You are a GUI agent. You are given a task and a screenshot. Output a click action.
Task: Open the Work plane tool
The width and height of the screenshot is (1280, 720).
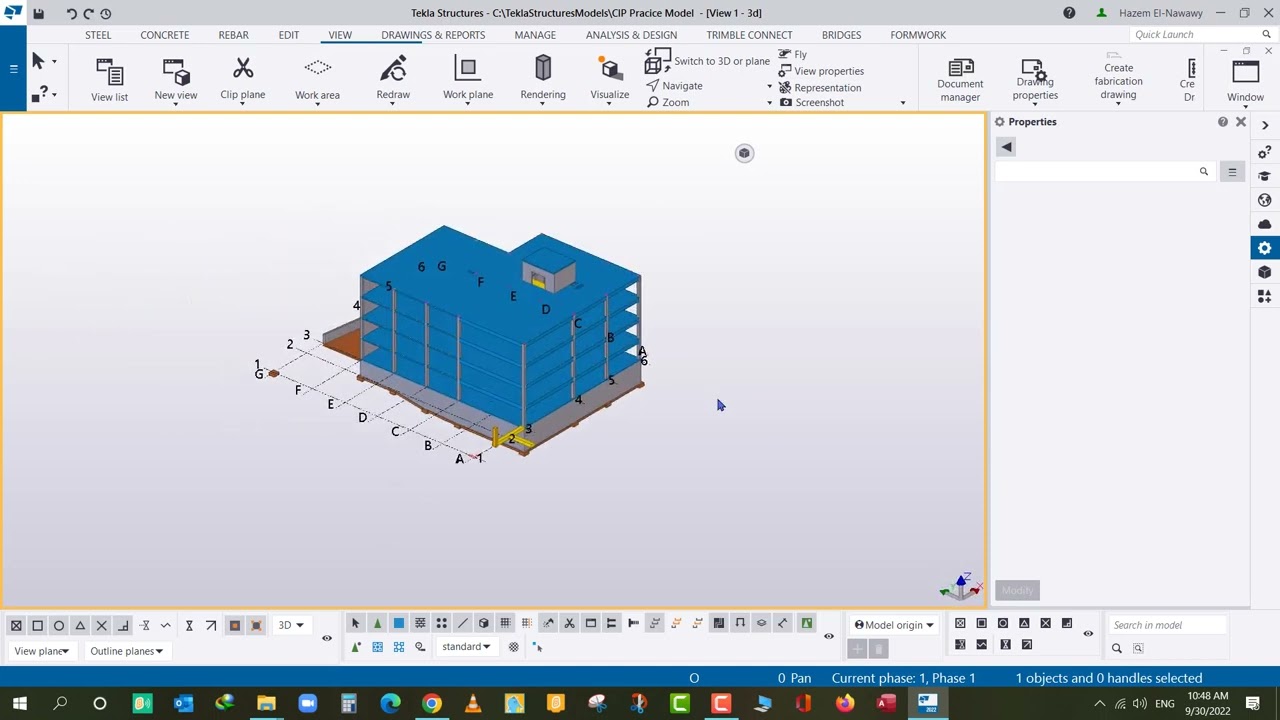468,80
